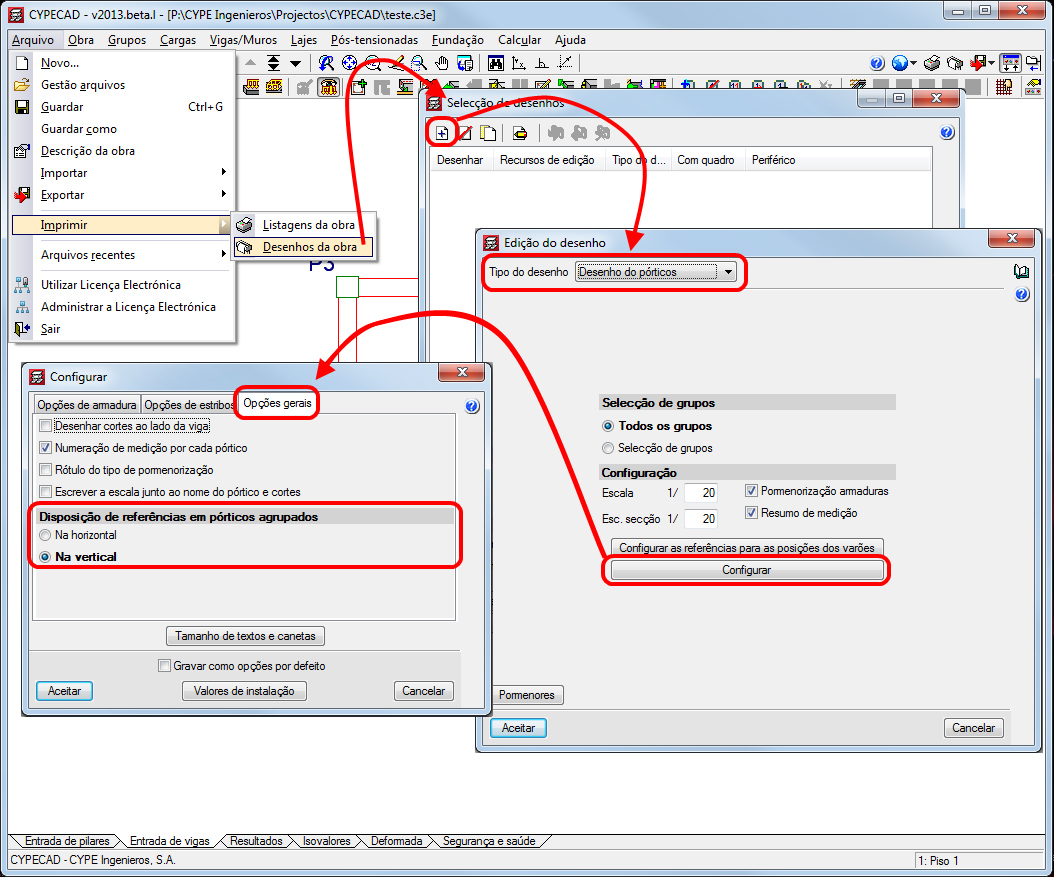Click the globe web icon in main toolbar
The width and height of the screenshot is (1054, 877).
pos(899,63)
